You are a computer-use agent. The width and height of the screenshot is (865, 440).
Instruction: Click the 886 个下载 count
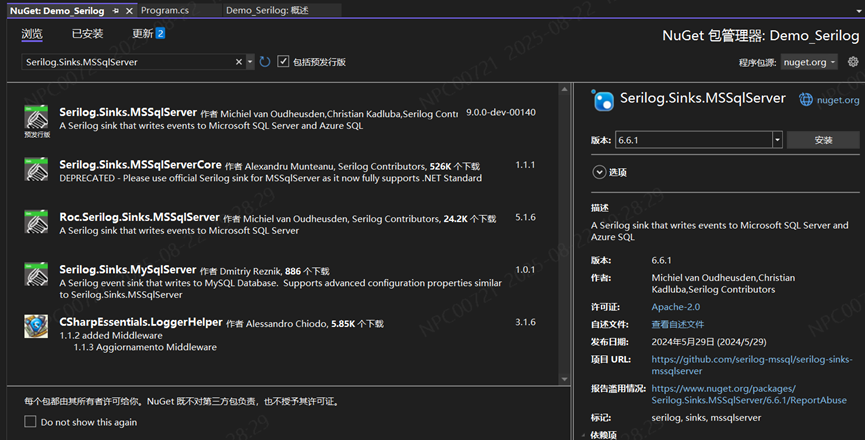[x=307, y=271]
